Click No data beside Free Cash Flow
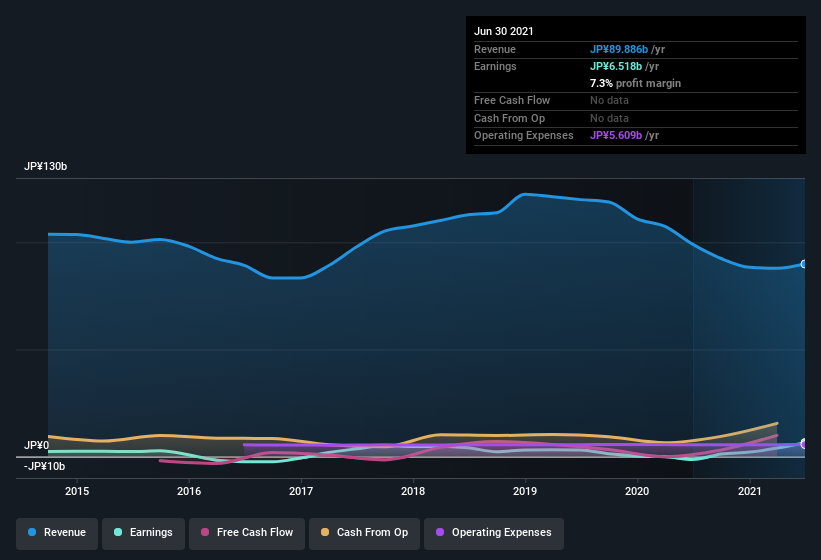Screen dimensions: 821x560 (609, 100)
